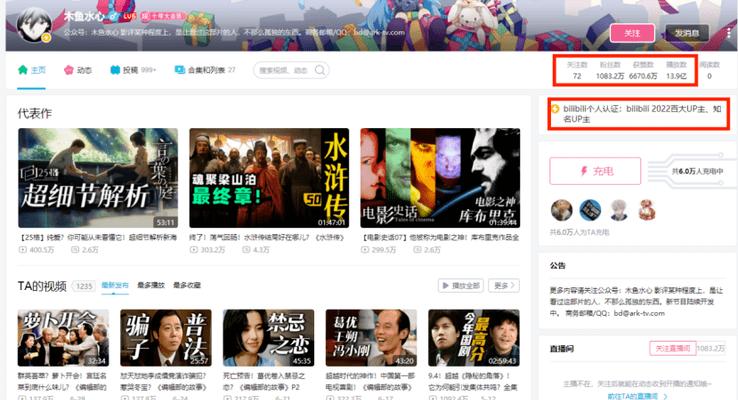Click the bilibili个人认证 description text

(x=642, y=114)
